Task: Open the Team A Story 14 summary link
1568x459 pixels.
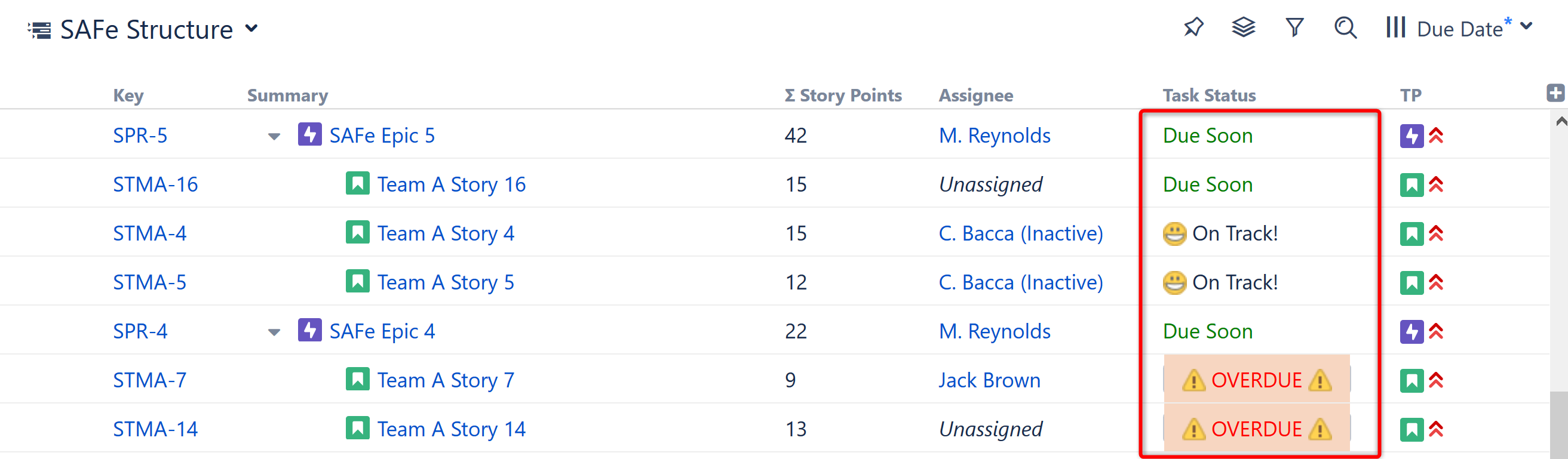Action: point(451,429)
